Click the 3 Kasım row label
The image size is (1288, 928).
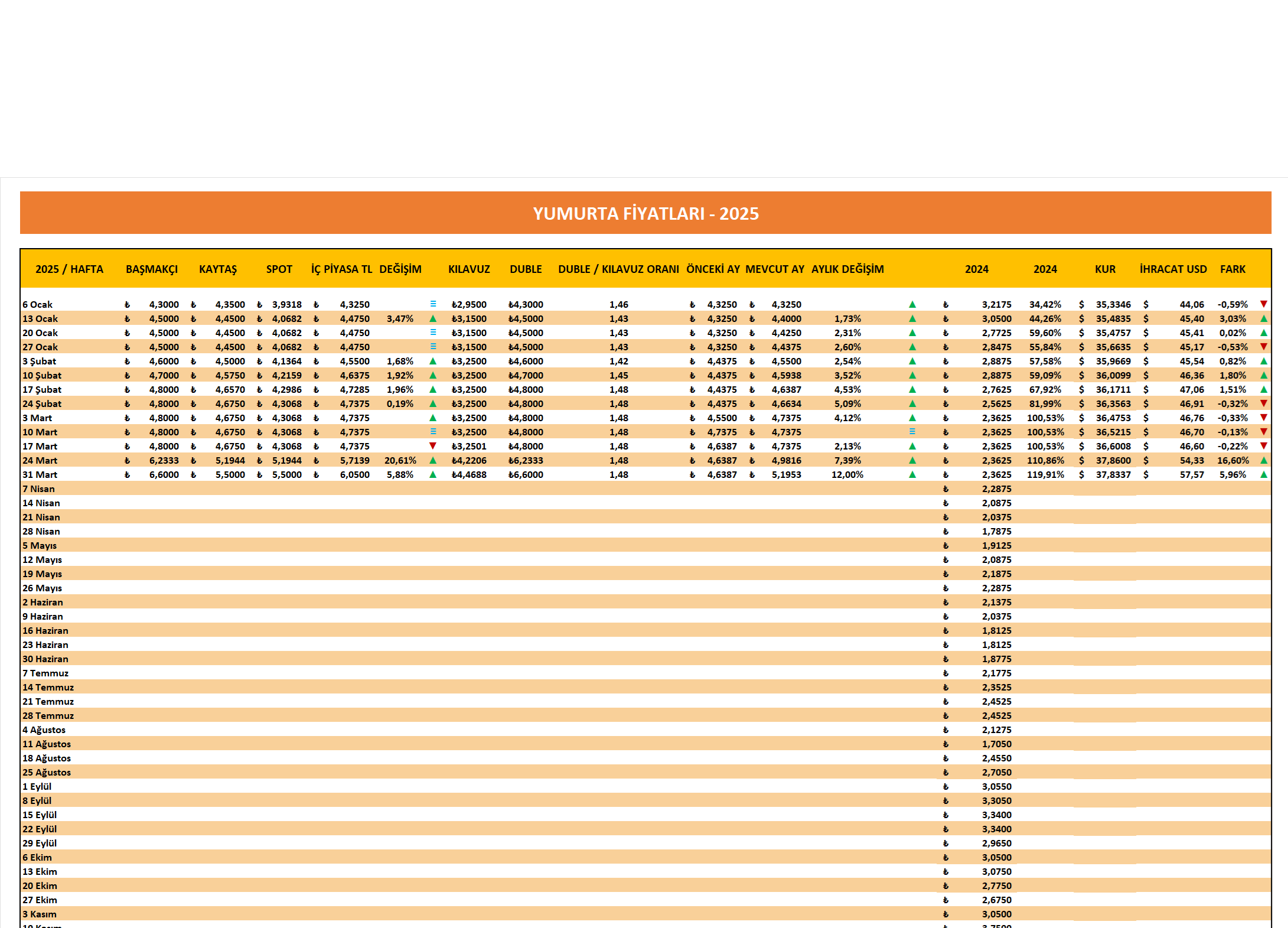coord(40,914)
